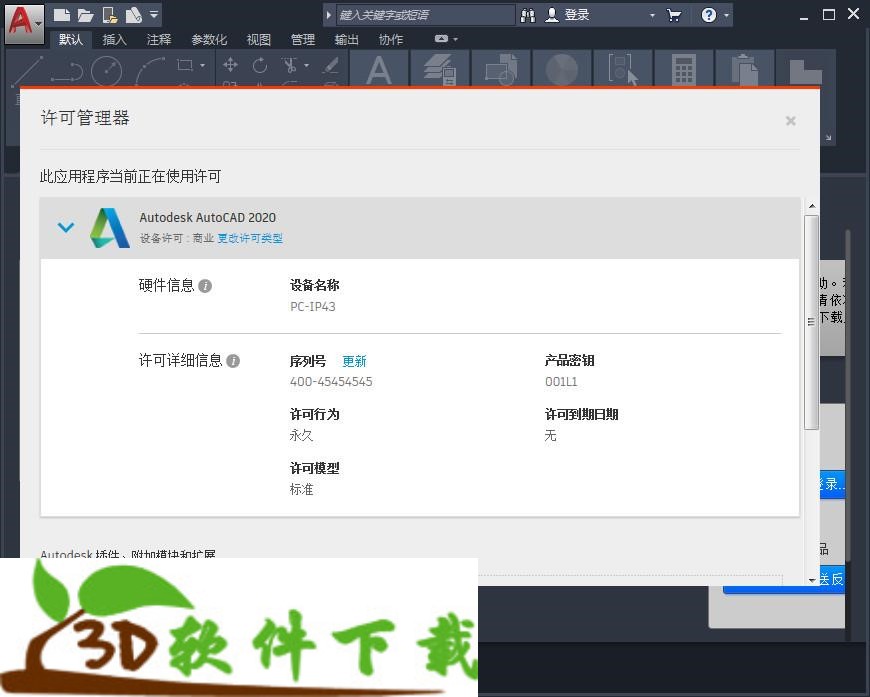Click the View base panel icon
Viewport: 870px width, 697px height.
click(x=806, y=70)
